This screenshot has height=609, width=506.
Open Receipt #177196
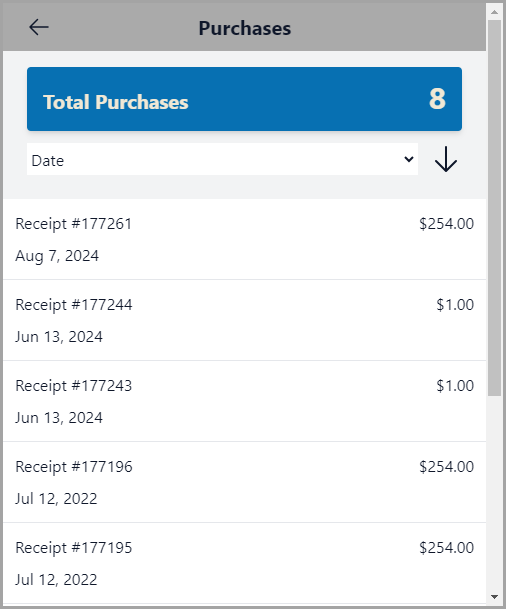point(244,482)
